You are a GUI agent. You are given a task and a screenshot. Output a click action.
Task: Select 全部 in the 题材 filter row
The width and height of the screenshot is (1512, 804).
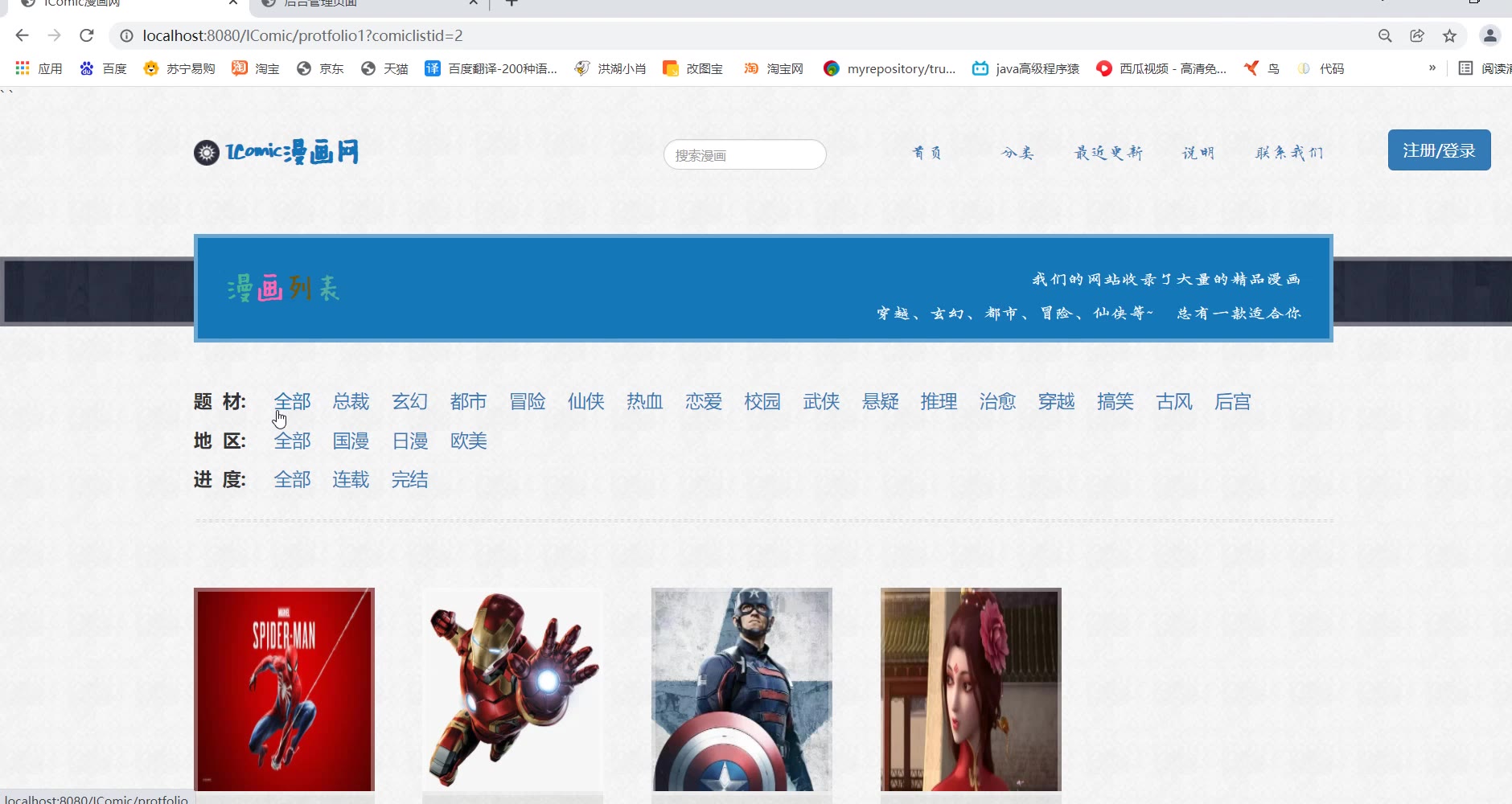(x=292, y=401)
